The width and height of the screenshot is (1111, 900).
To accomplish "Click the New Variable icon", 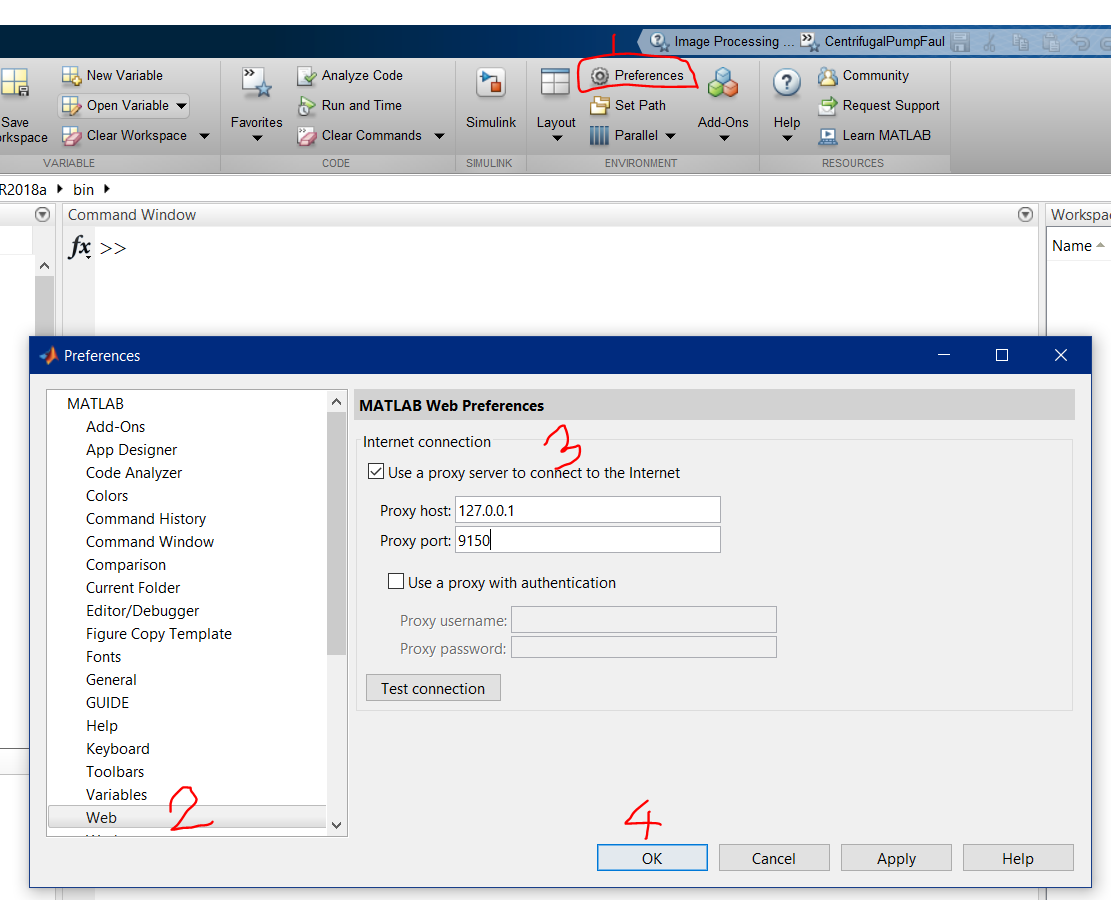I will [x=72, y=75].
